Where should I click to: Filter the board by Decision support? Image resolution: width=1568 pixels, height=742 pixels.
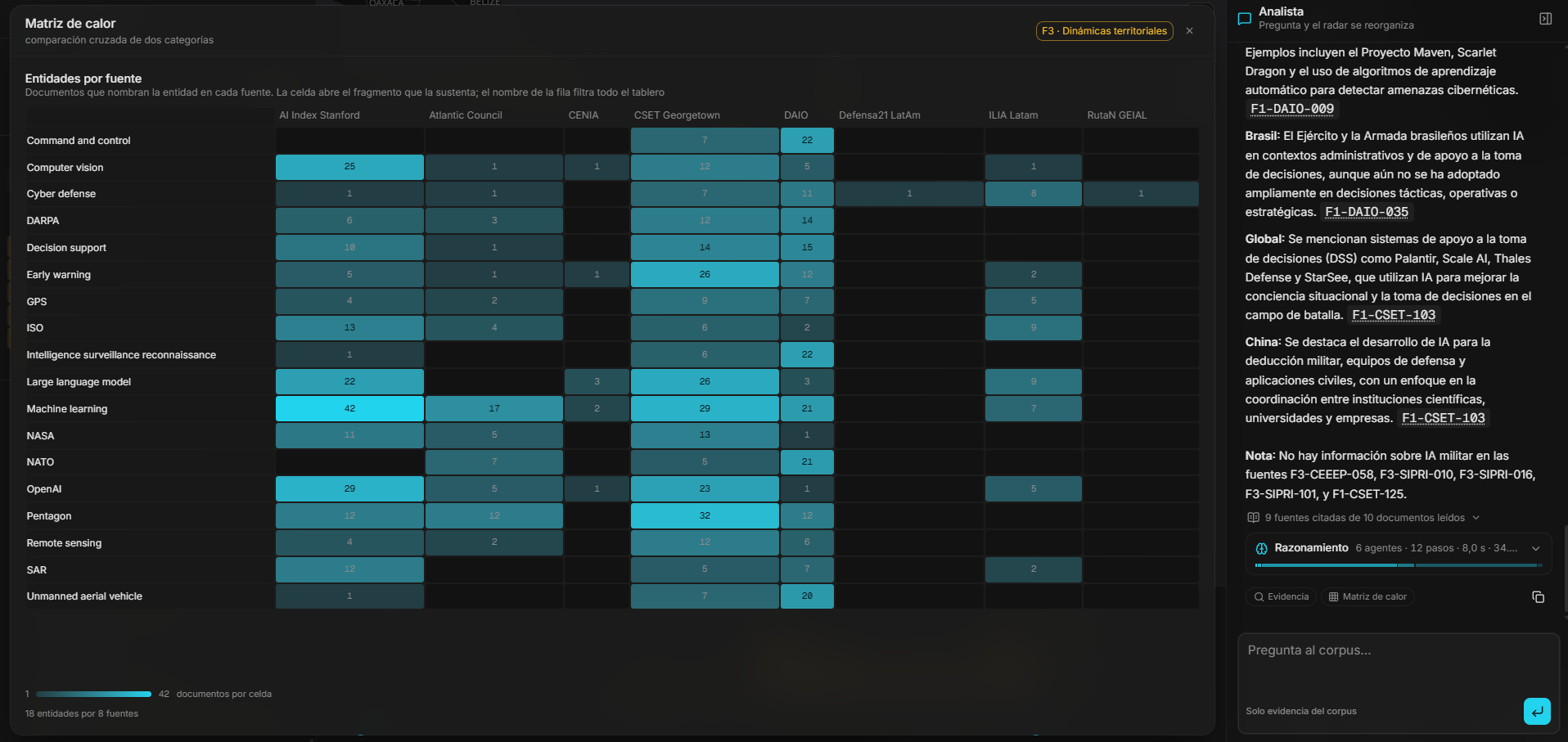click(66, 248)
